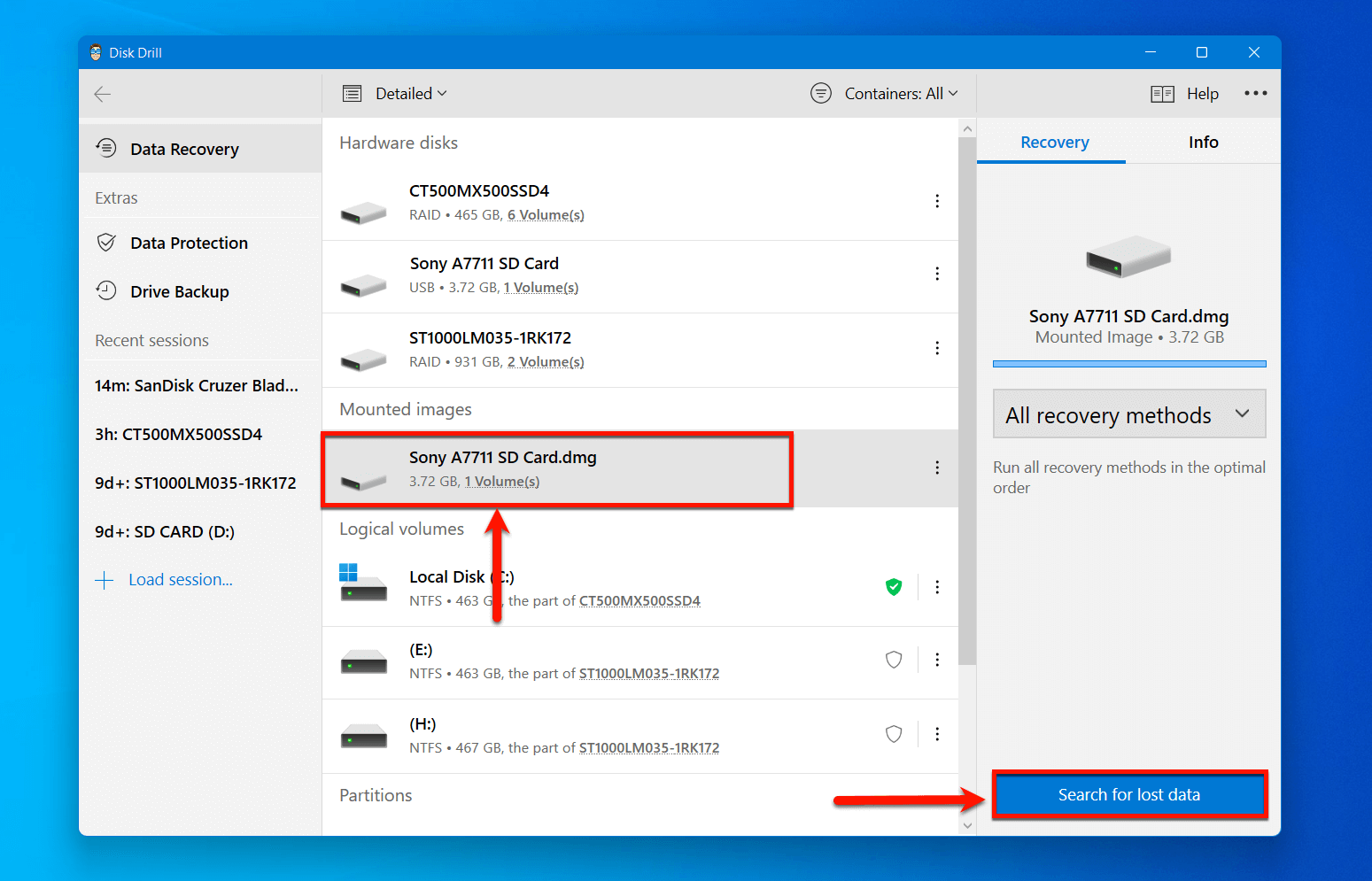Image resolution: width=1372 pixels, height=881 pixels.
Task: Click the Load session link
Action: click(x=181, y=580)
